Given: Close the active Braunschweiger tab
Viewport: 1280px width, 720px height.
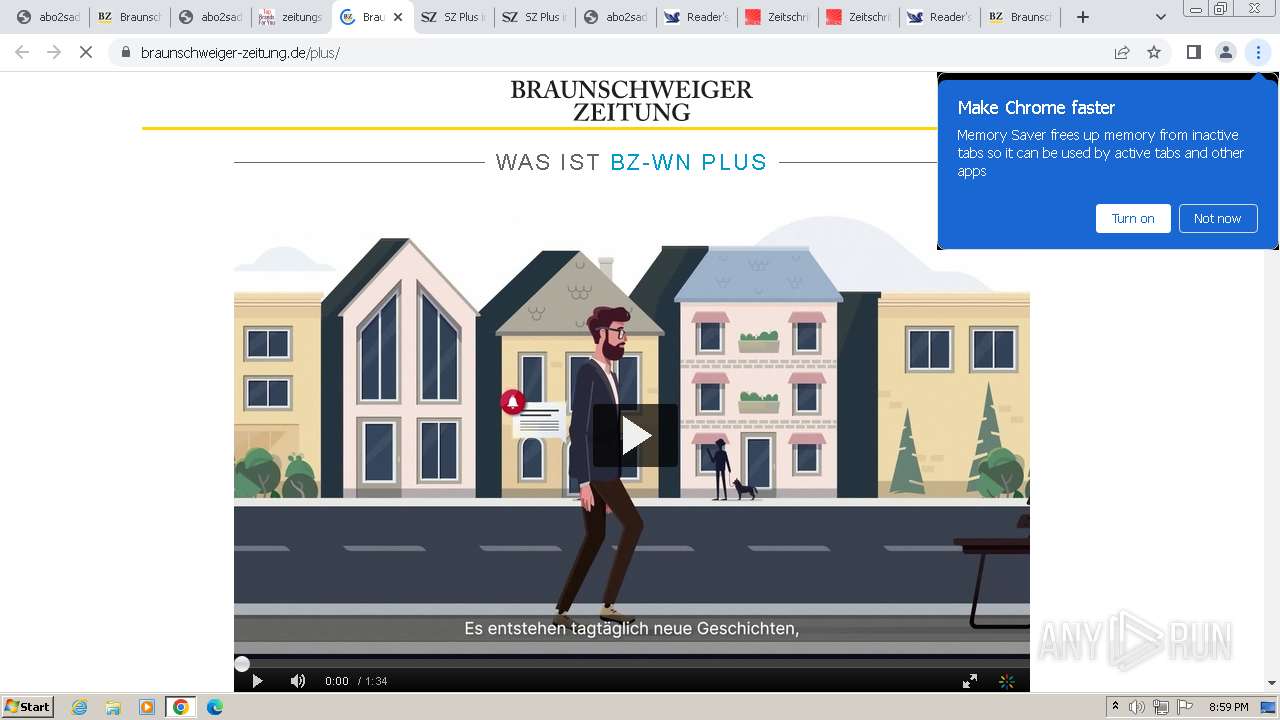Looking at the screenshot, I should pos(398,17).
